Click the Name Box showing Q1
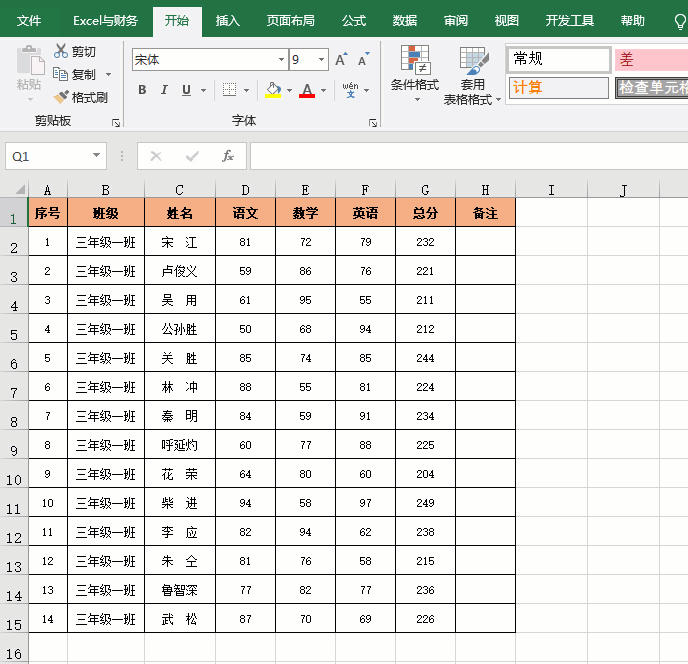 click(48, 156)
